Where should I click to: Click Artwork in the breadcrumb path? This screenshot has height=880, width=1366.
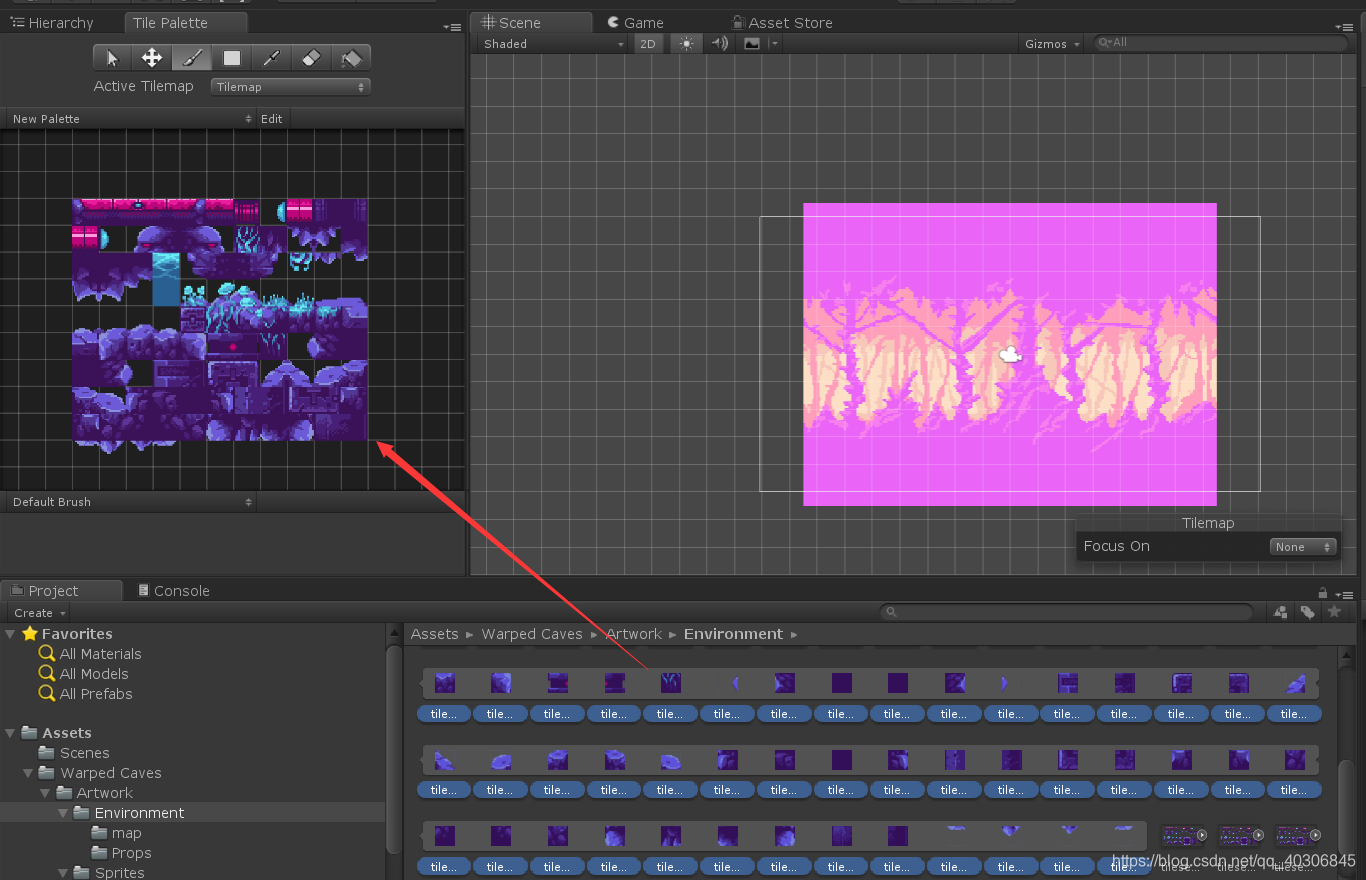tap(634, 634)
